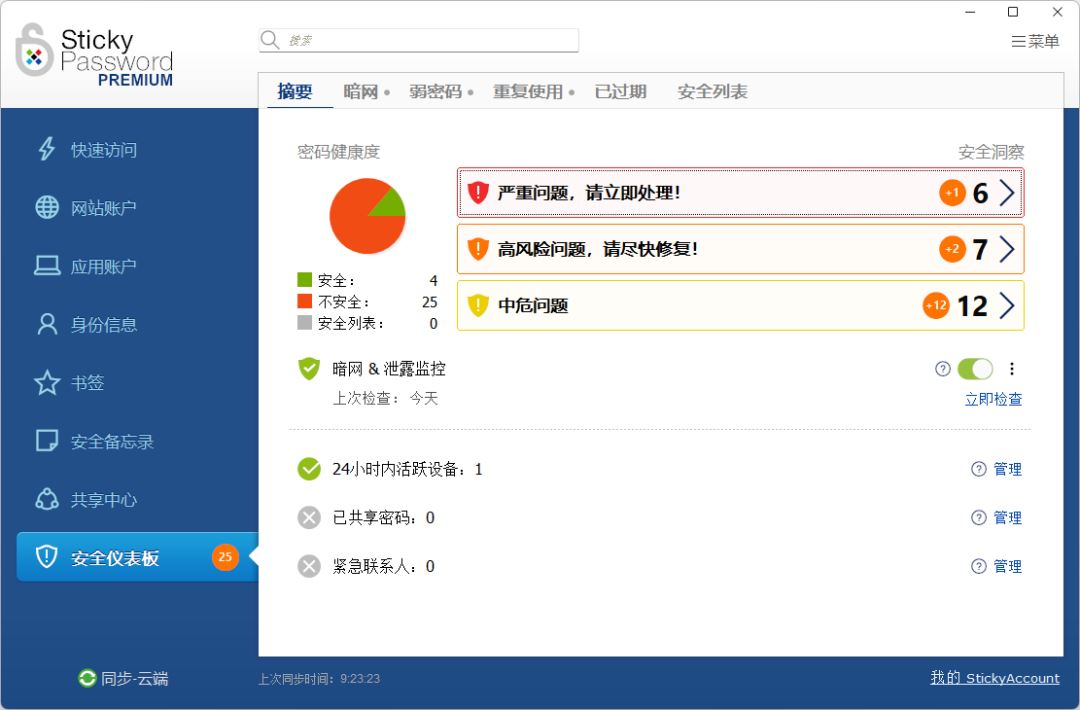Viewport: 1080px width, 710px height.
Task: Click the person icon for 身份信息
Action: coord(47,324)
